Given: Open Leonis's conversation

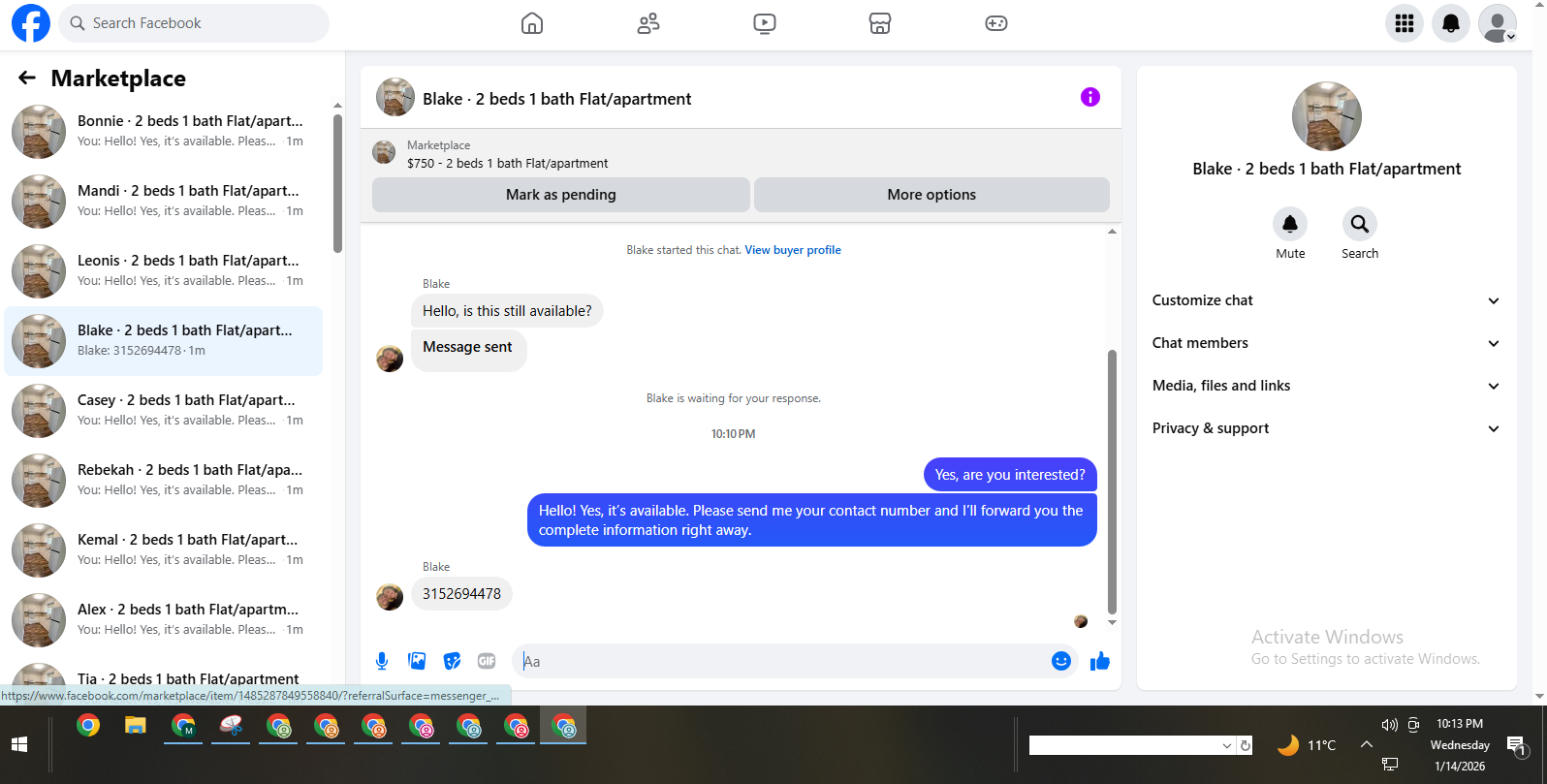Looking at the screenshot, I should (x=163, y=271).
